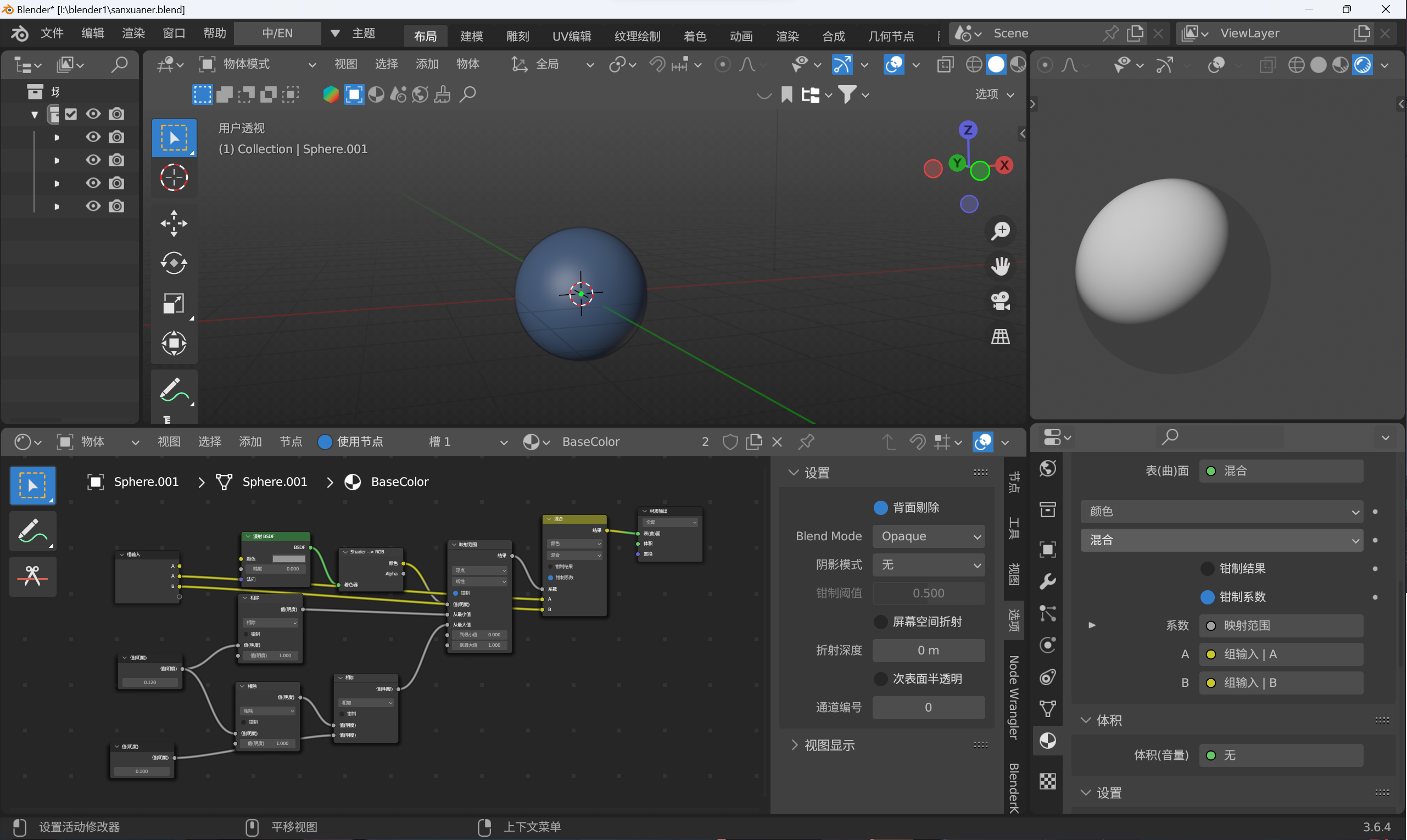
Task: Select the Scale tool in viewport toolbar
Action: (x=174, y=303)
